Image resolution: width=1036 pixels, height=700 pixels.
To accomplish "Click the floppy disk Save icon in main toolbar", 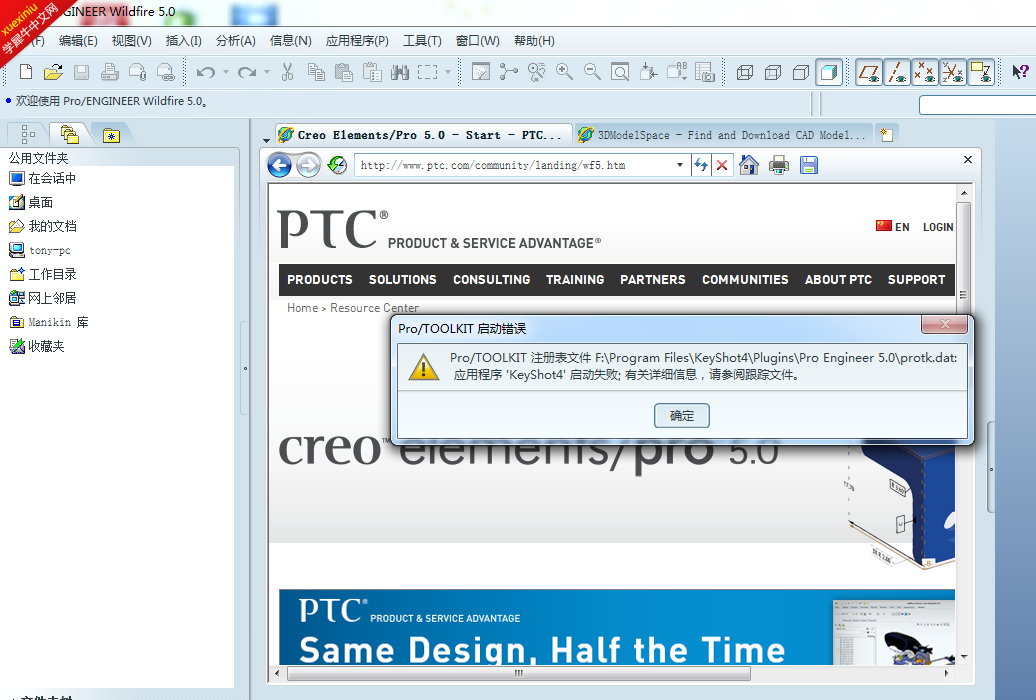I will coord(81,72).
